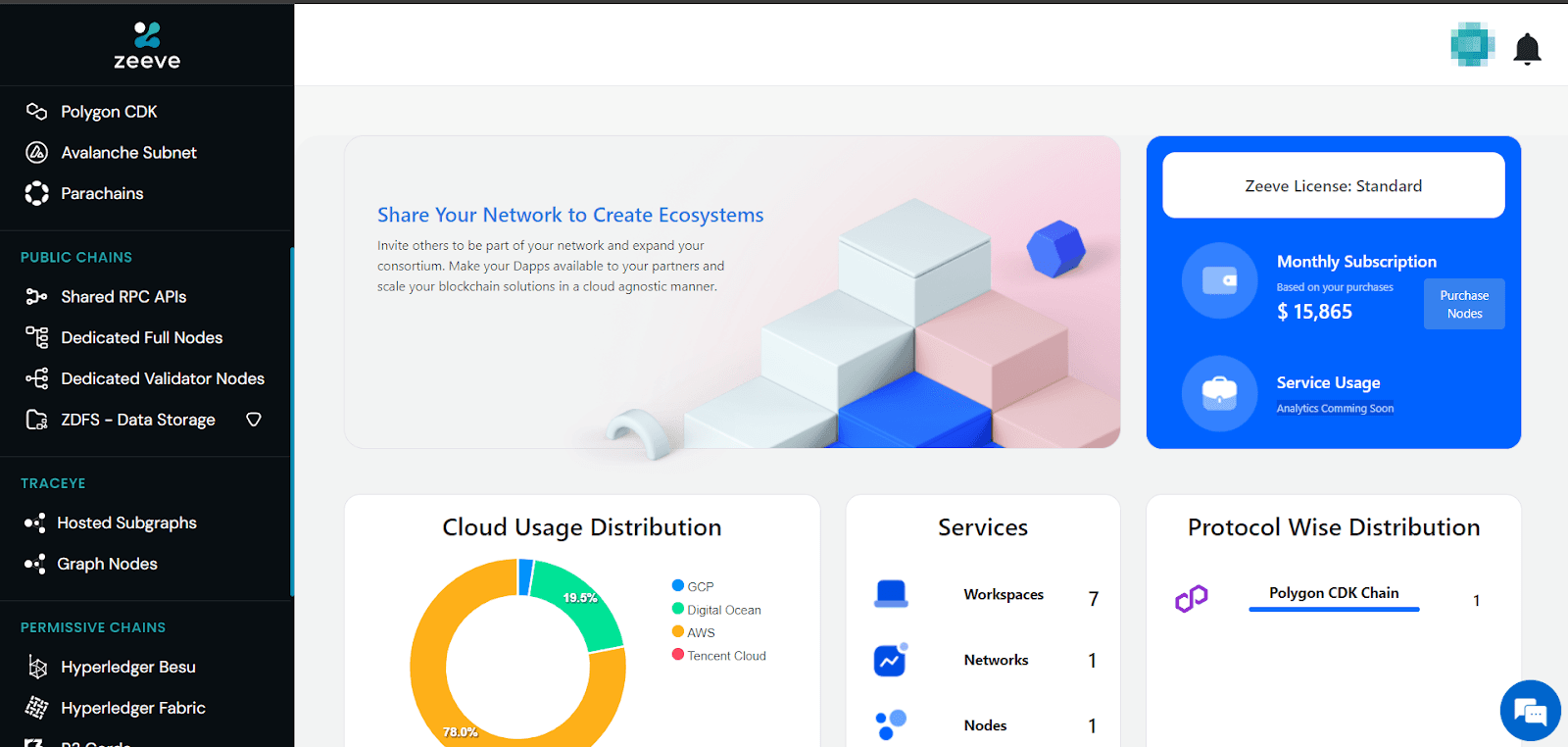Image resolution: width=1568 pixels, height=747 pixels.
Task: Navigate to Graph Nodes
Action: 107,565
